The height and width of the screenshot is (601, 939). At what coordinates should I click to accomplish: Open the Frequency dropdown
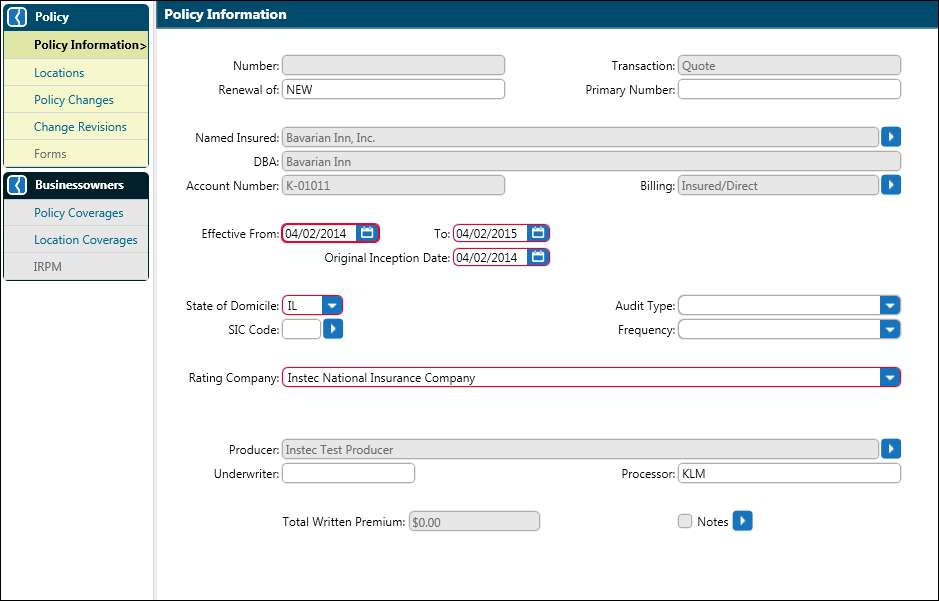tap(889, 329)
